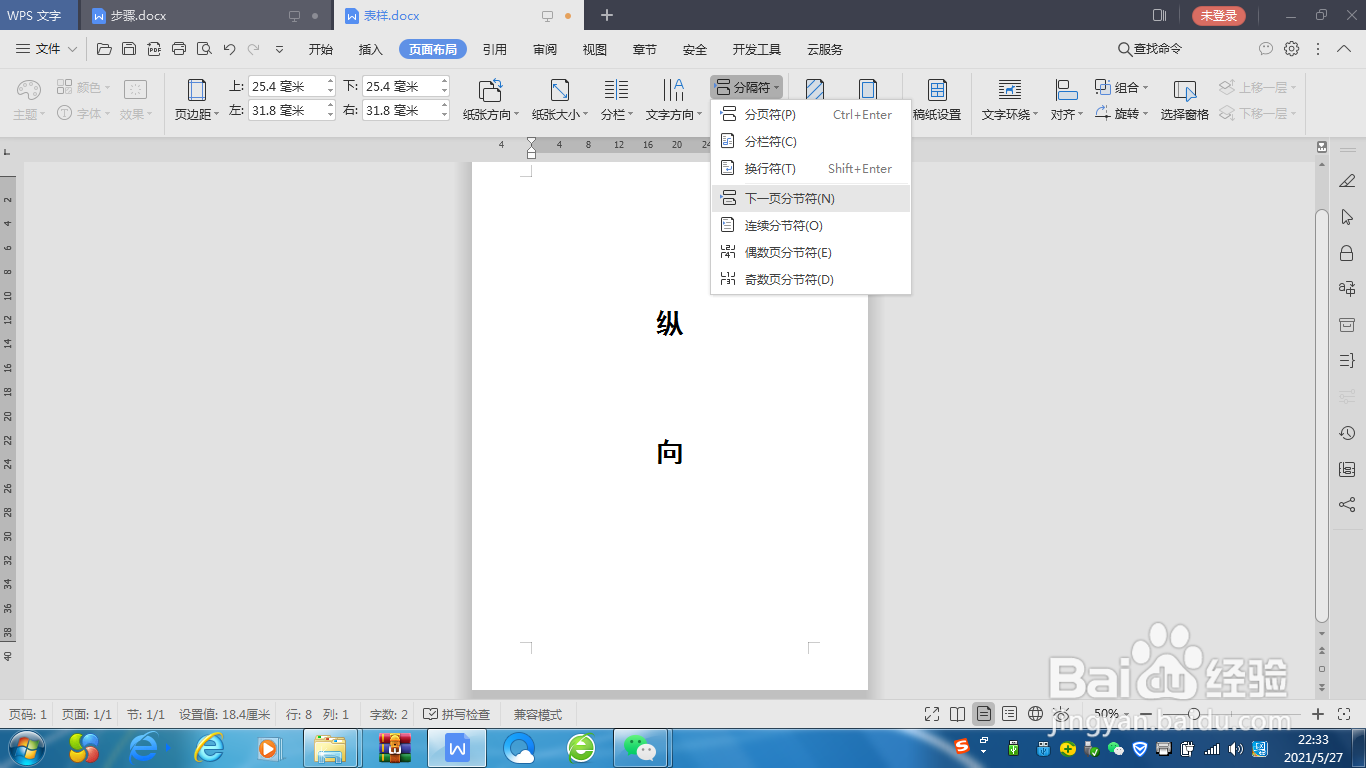Click the Windows Start button
Image resolution: width=1366 pixels, height=768 pixels.
[26, 748]
